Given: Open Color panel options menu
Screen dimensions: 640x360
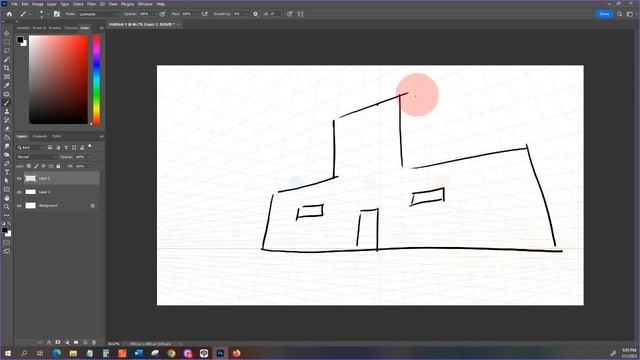Looking at the screenshot, I should tap(102, 28).
